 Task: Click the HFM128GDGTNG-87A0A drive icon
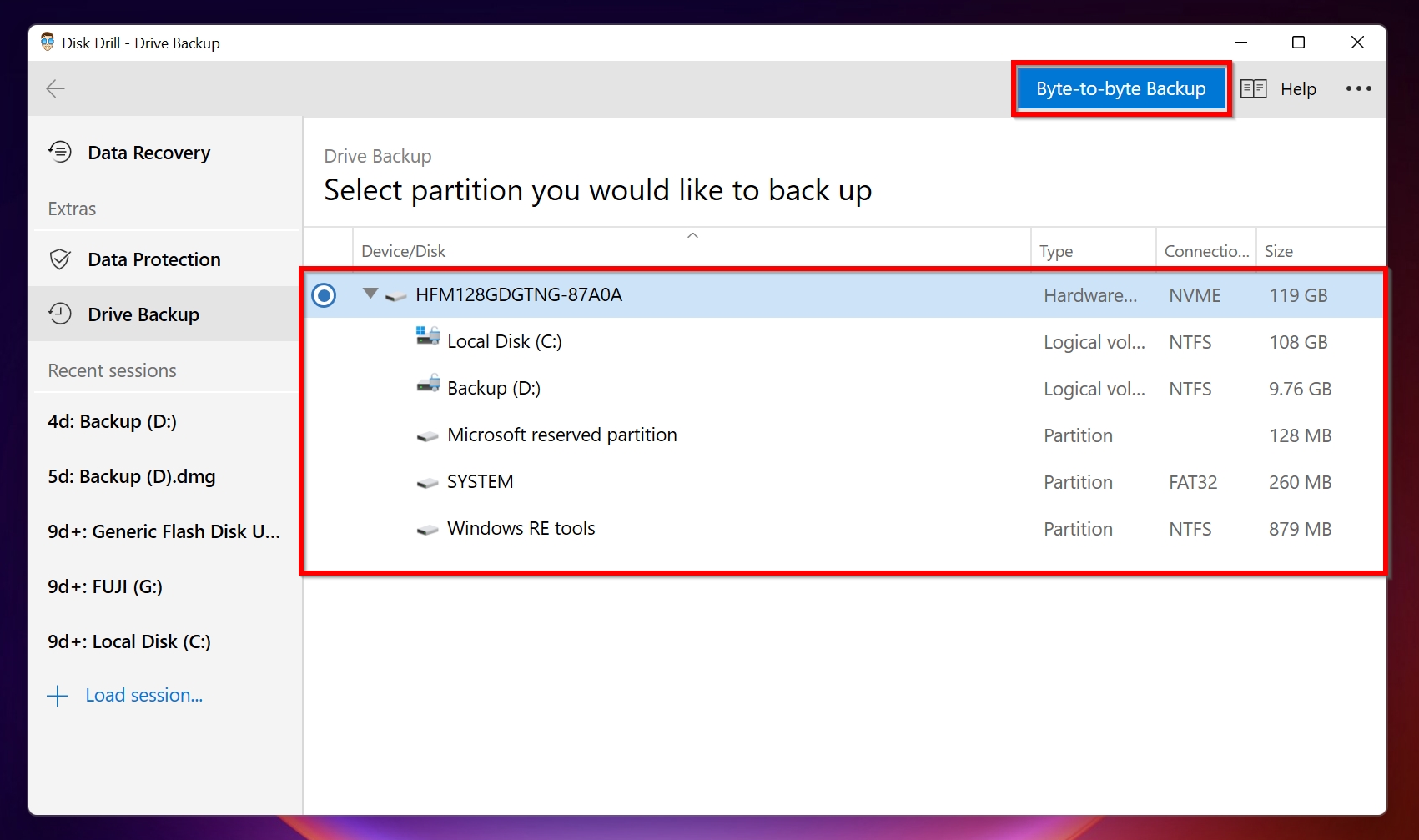(396, 296)
